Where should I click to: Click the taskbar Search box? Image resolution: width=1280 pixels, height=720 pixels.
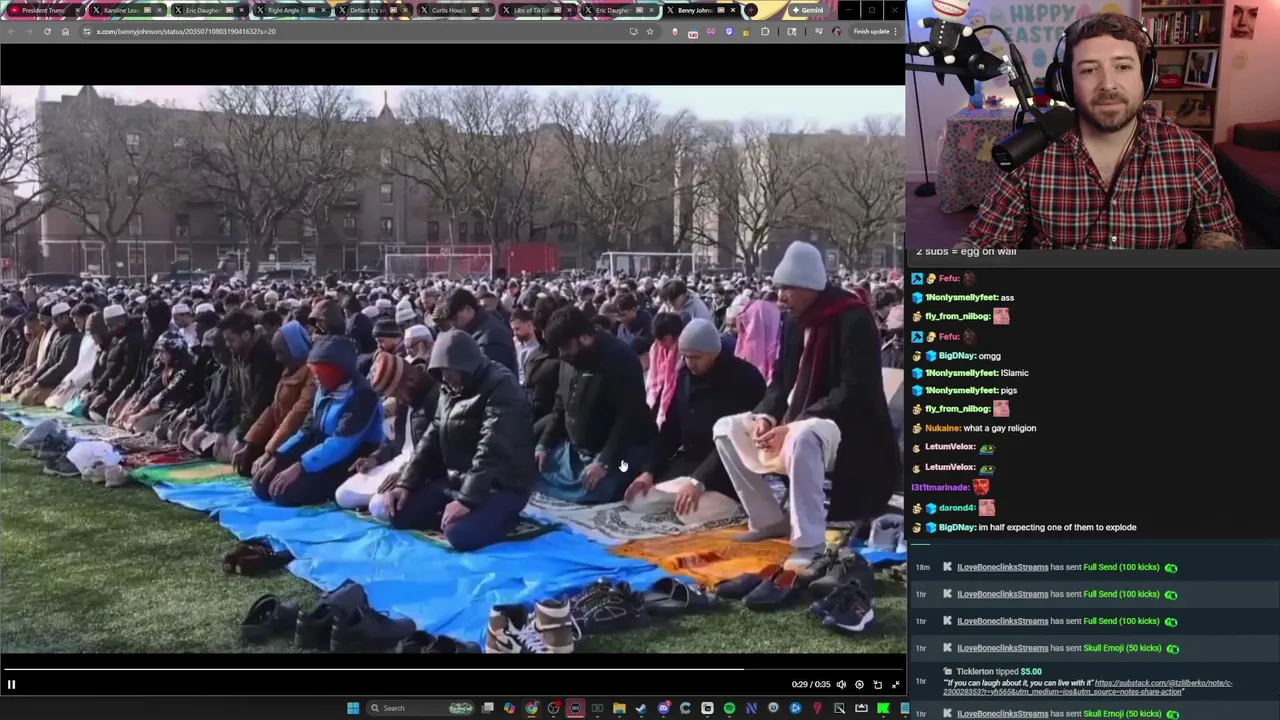420,708
